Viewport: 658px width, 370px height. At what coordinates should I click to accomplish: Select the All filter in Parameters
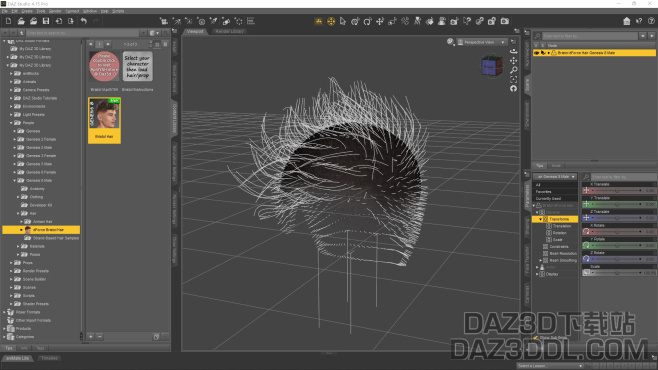click(555, 185)
